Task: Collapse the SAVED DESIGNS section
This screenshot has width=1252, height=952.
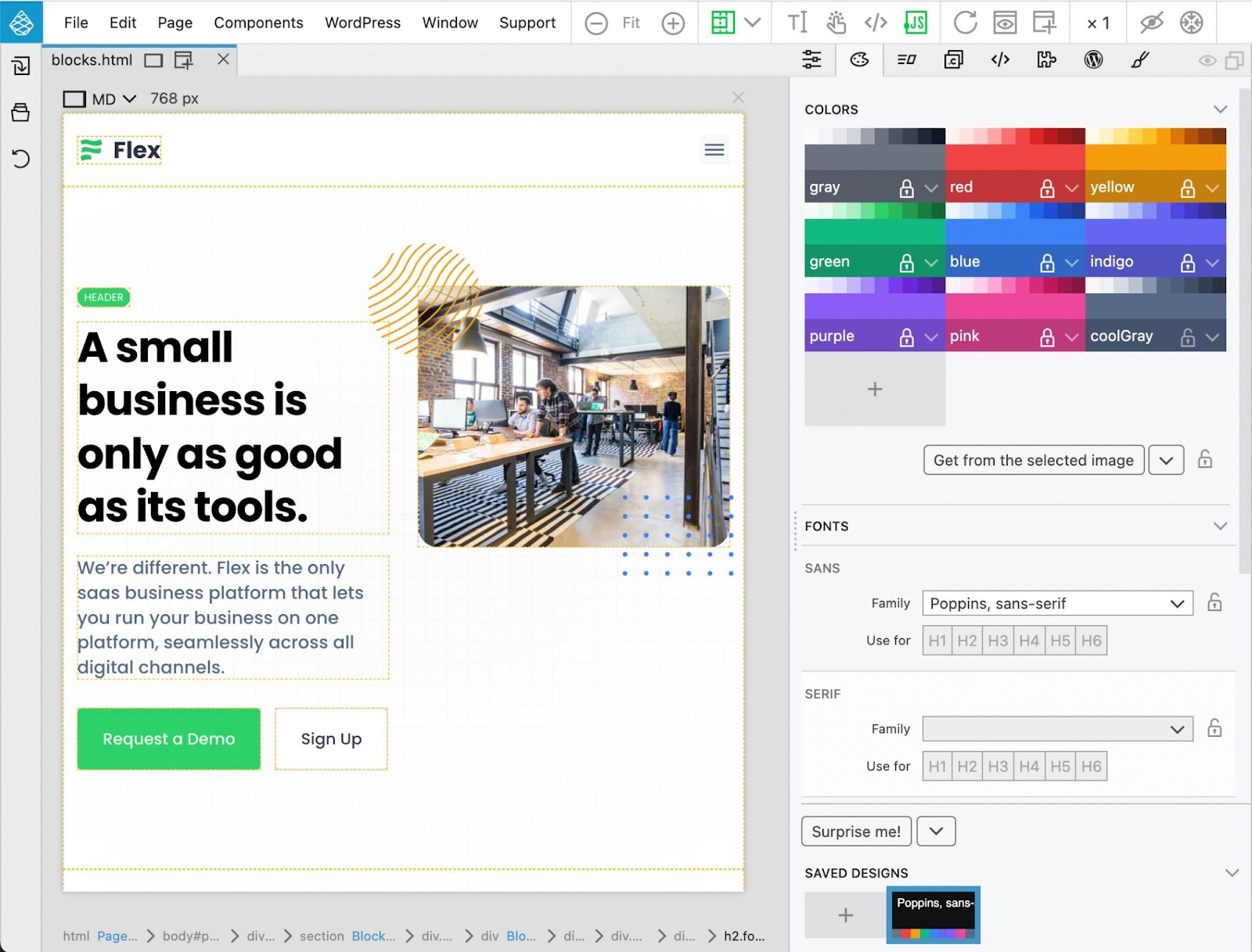Action: pyautogui.click(x=1232, y=873)
